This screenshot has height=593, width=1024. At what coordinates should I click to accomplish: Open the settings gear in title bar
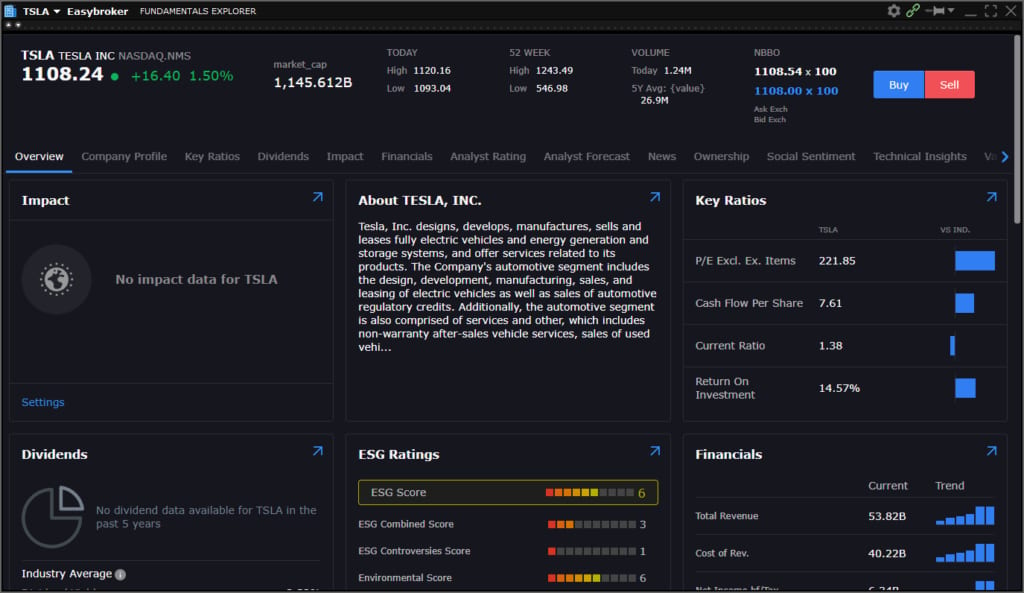pos(893,10)
